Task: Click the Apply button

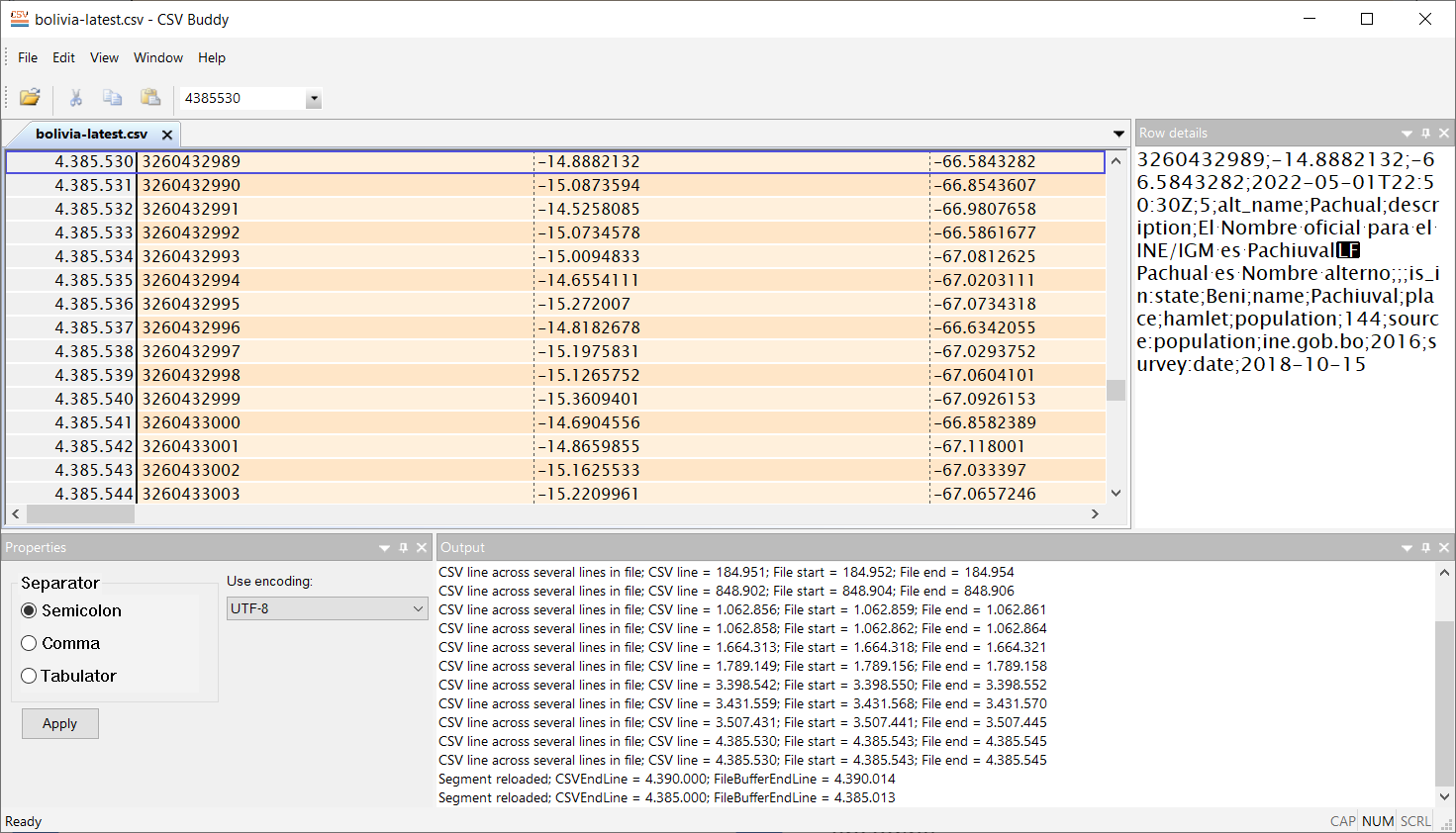Action: coord(59,723)
